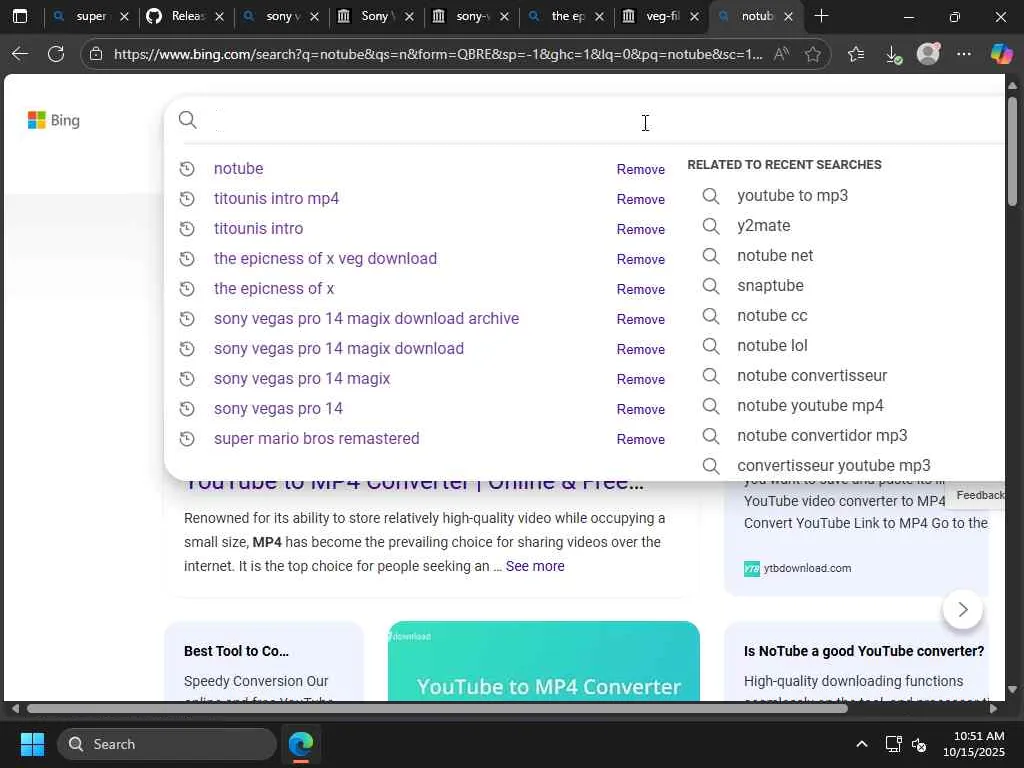Switch to the 'veg-fil' archive tab

click(x=661, y=16)
